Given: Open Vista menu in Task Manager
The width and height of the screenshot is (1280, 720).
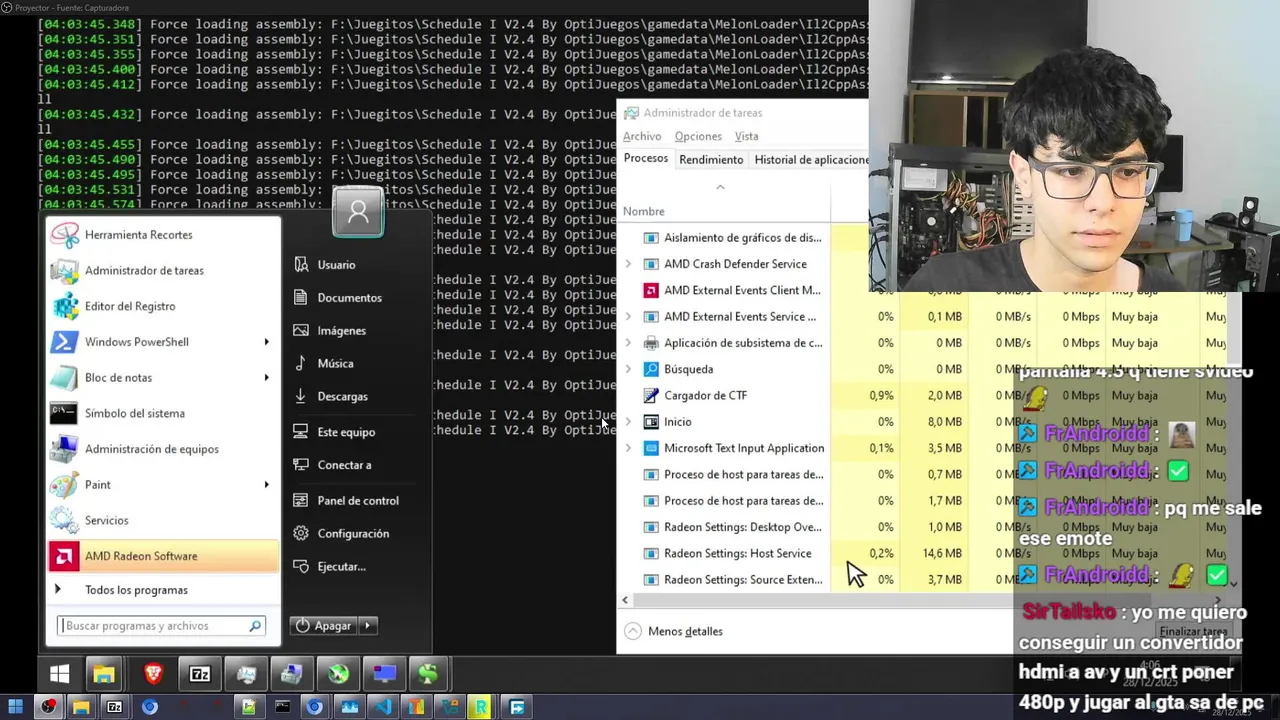Looking at the screenshot, I should click(x=746, y=137).
